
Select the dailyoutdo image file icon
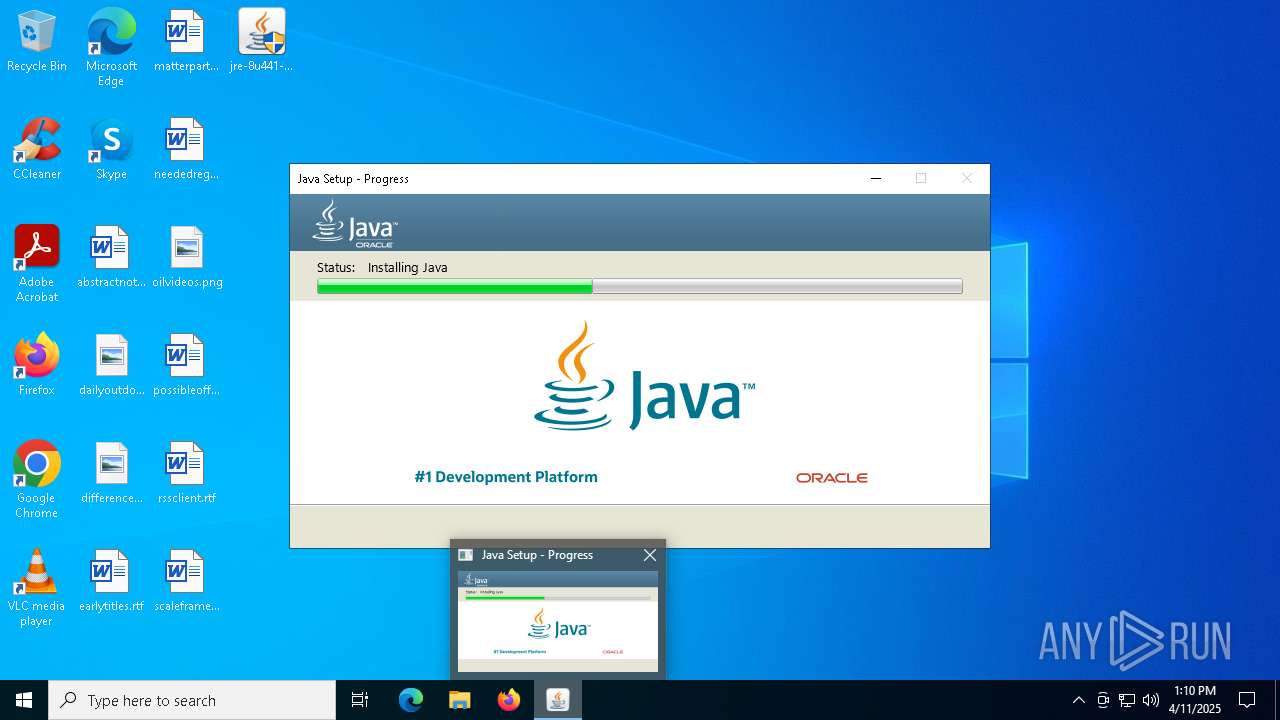click(111, 365)
